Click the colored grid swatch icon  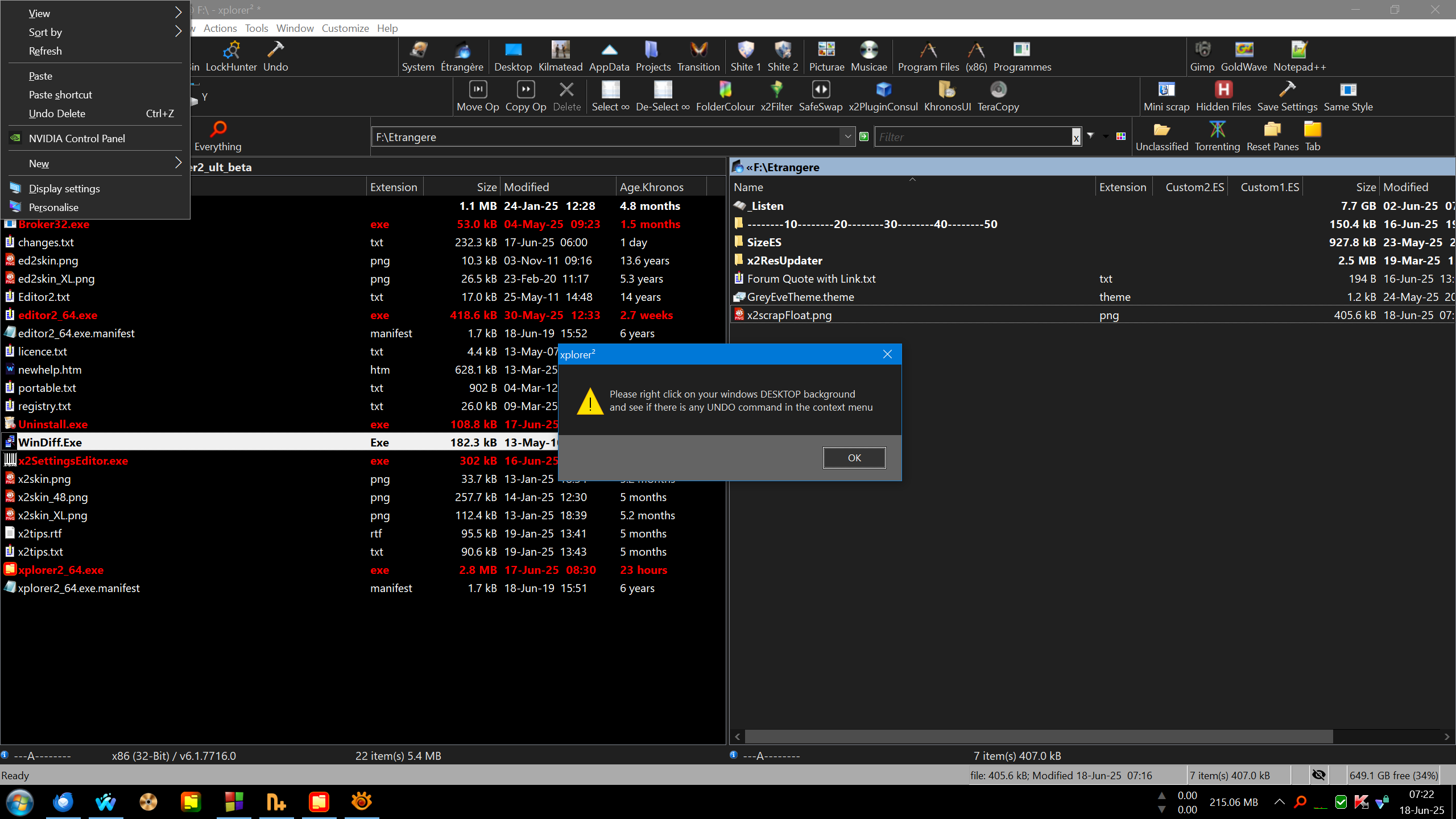1121,136
